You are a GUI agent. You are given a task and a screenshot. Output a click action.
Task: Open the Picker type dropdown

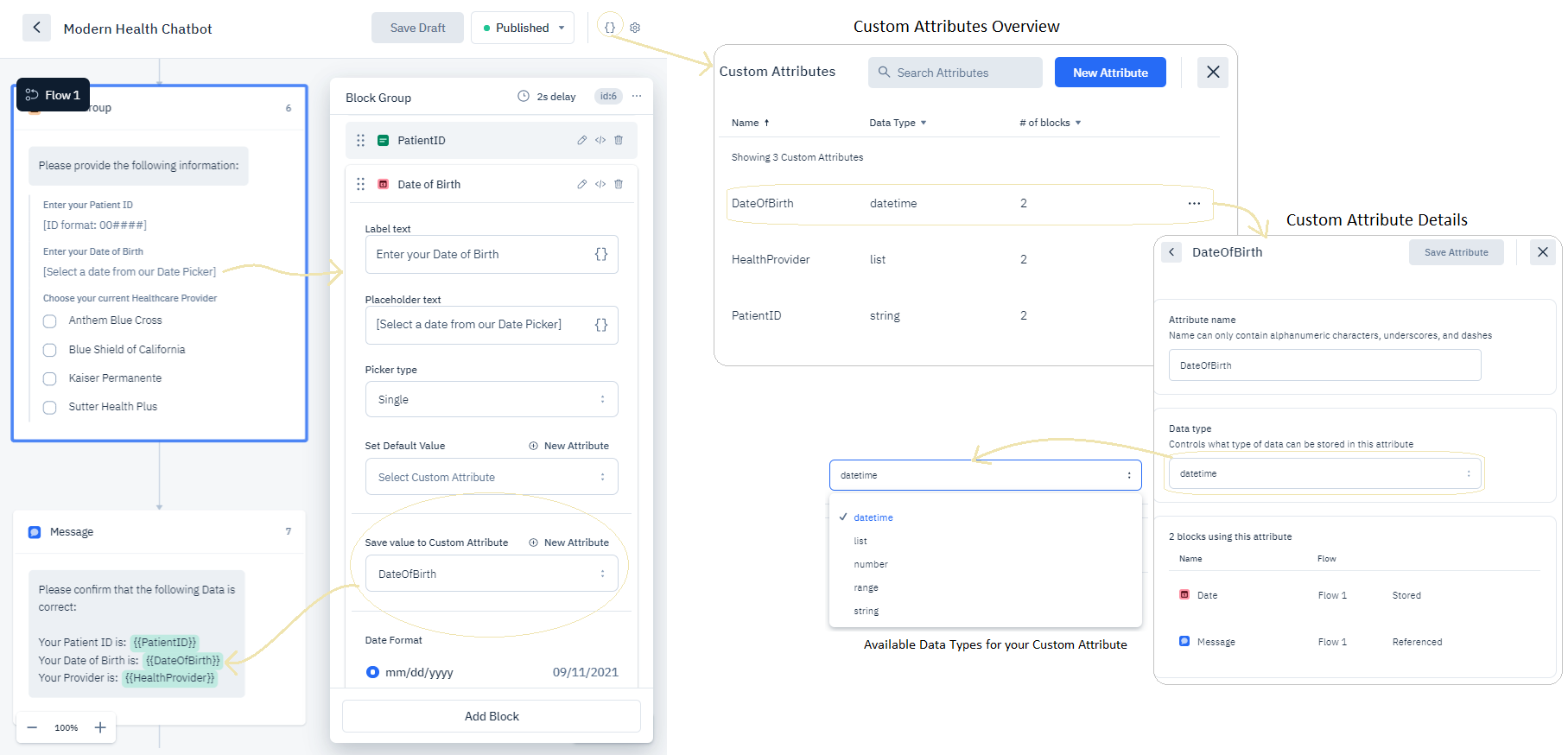[x=492, y=399]
